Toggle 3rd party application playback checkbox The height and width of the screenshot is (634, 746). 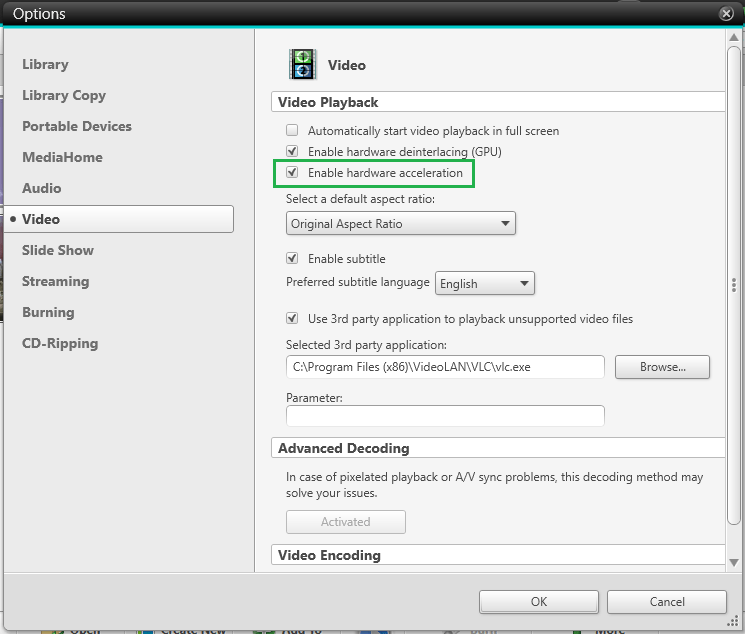click(293, 319)
